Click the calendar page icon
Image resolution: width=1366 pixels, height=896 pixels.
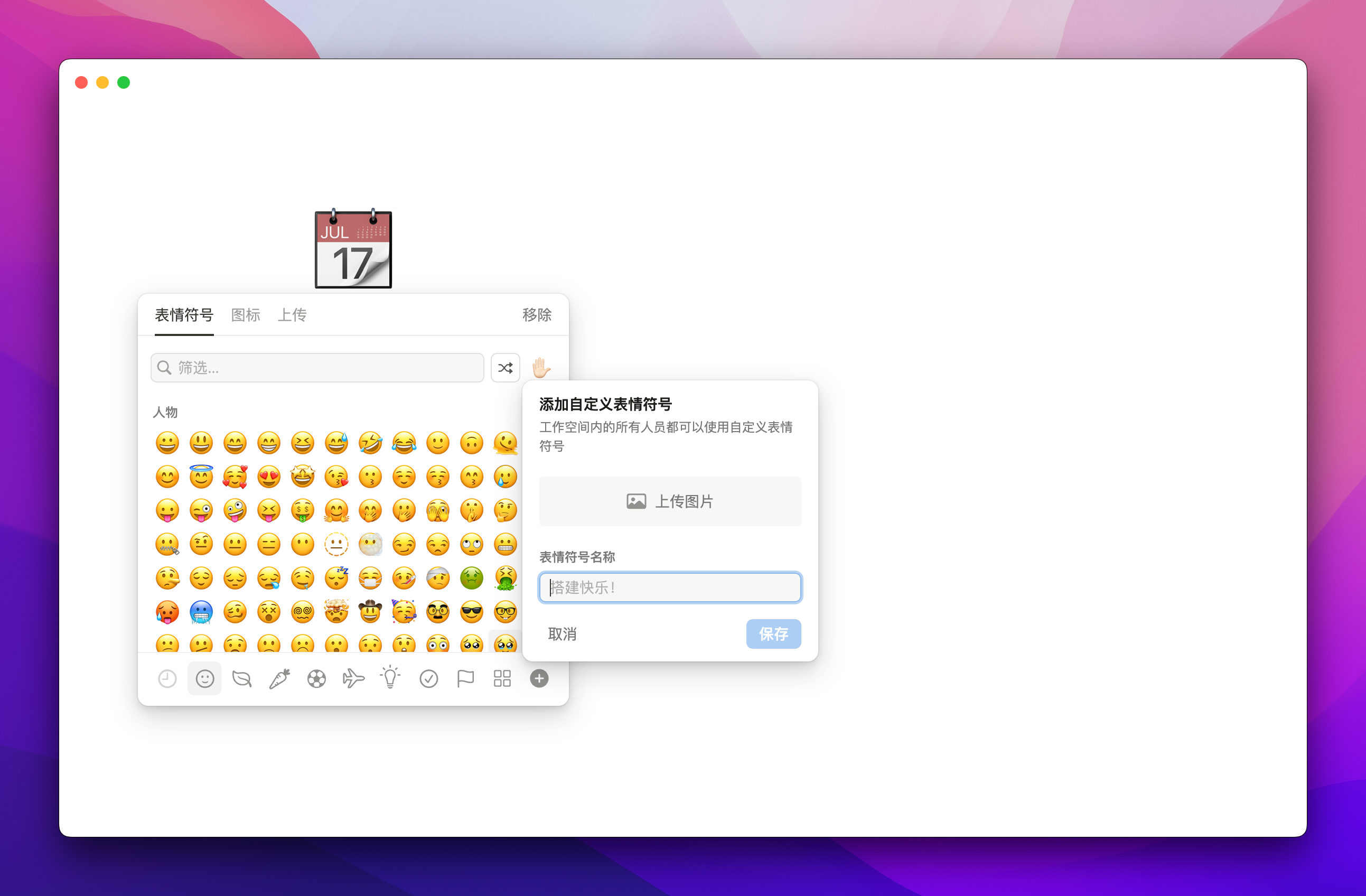353,249
